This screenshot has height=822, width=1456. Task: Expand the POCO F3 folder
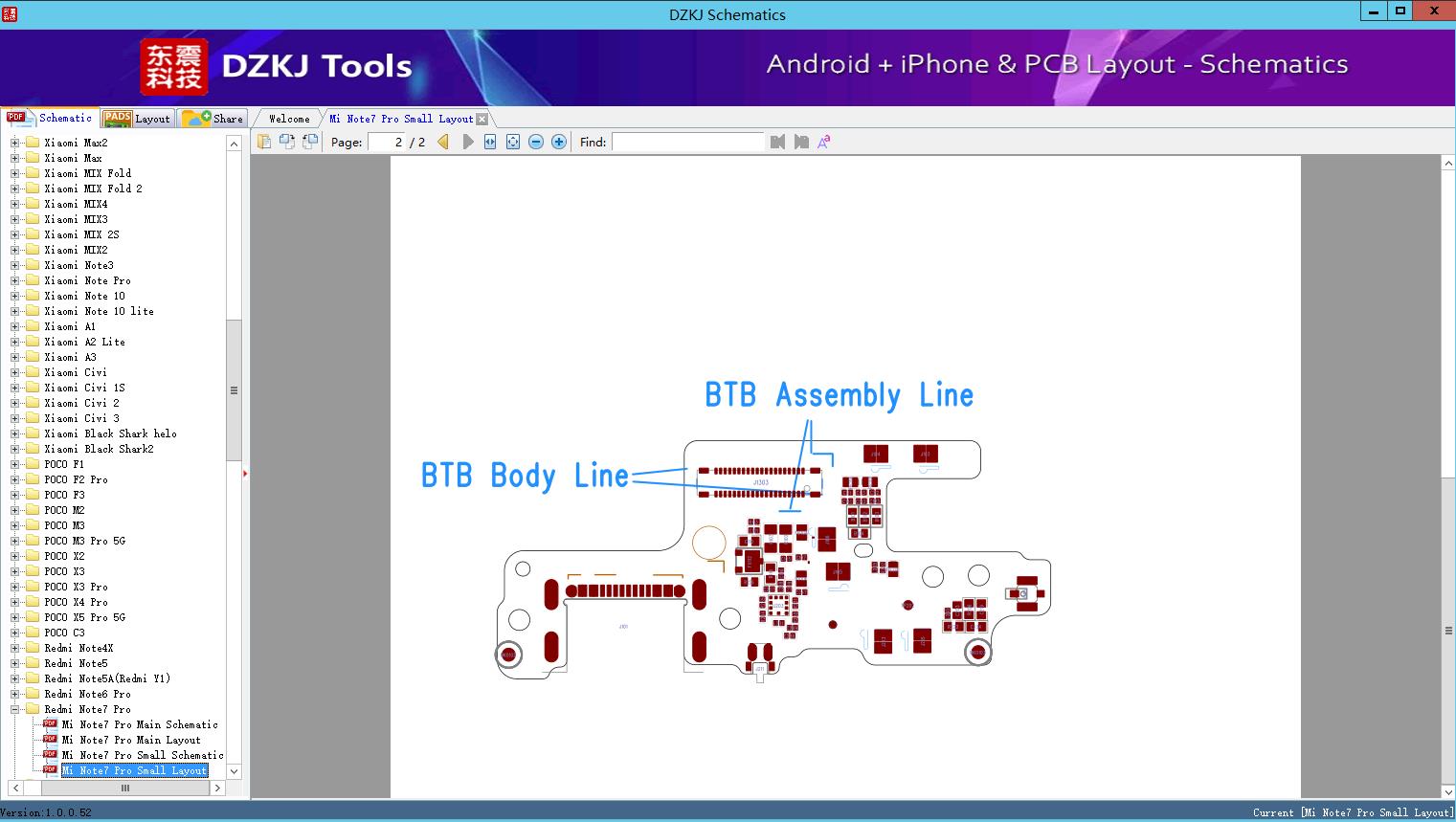tap(14, 495)
